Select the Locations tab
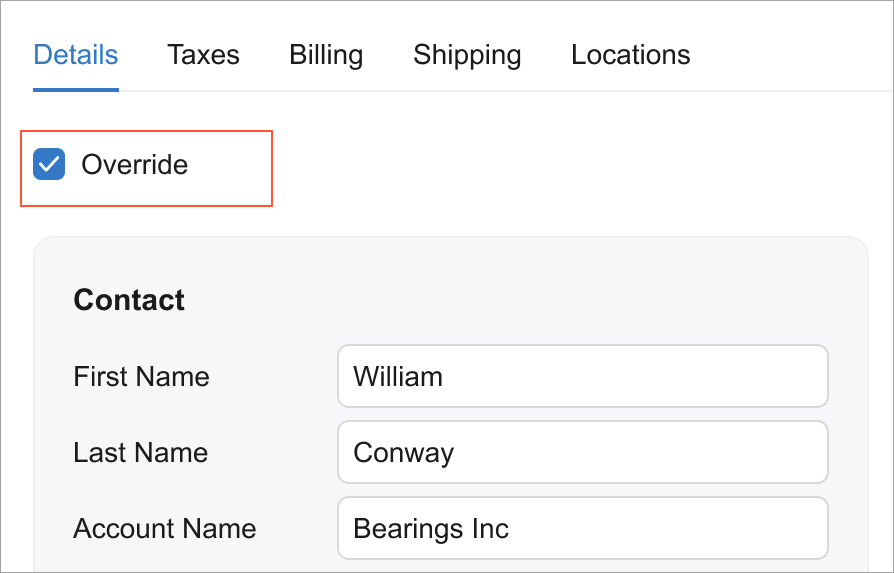The width and height of the screenshot is (894, 573). click(x=630, y=54)
